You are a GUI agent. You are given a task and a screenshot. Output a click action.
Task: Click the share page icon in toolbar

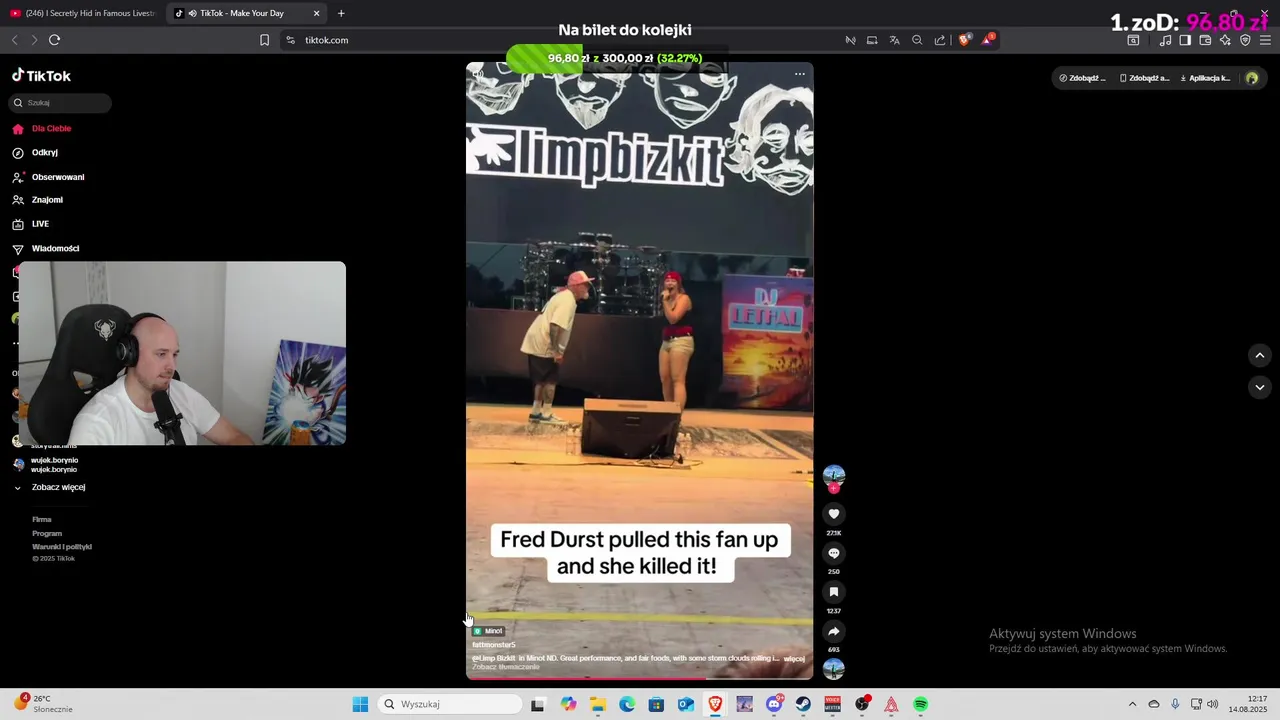pyautogui.click(x=940, y=40)
